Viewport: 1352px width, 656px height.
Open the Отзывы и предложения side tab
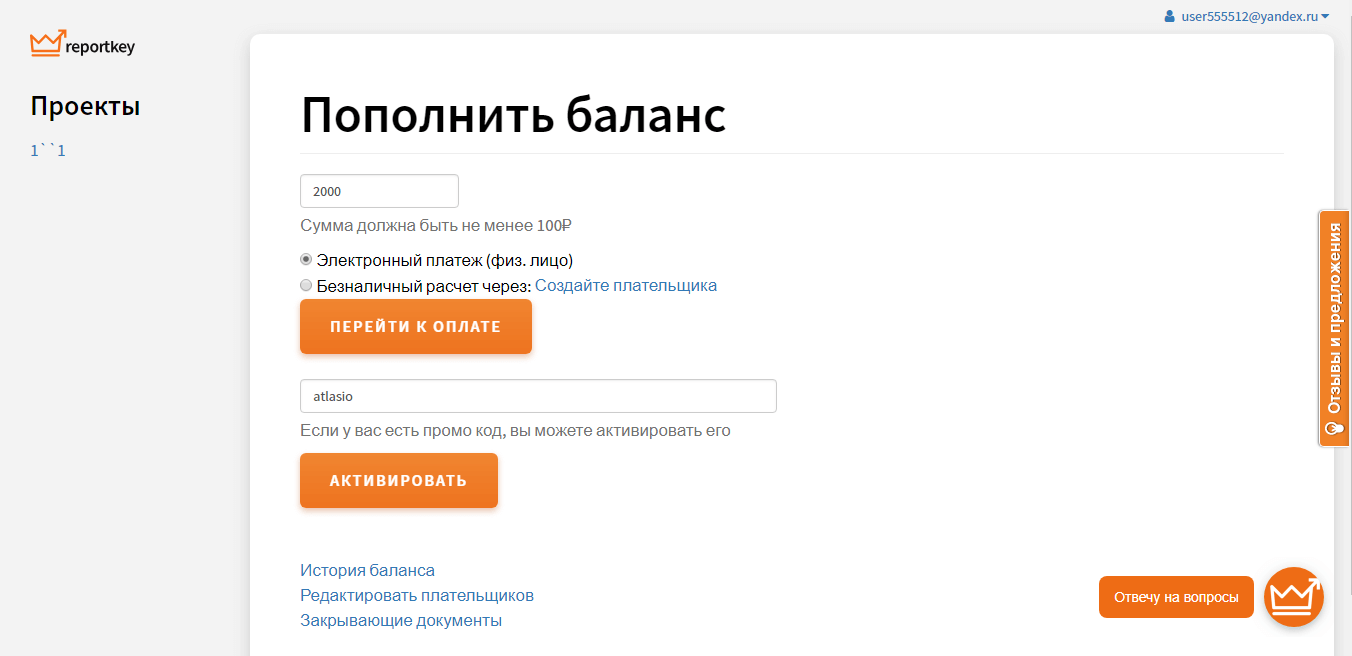pyautogui.click(x=1333, y=318)
